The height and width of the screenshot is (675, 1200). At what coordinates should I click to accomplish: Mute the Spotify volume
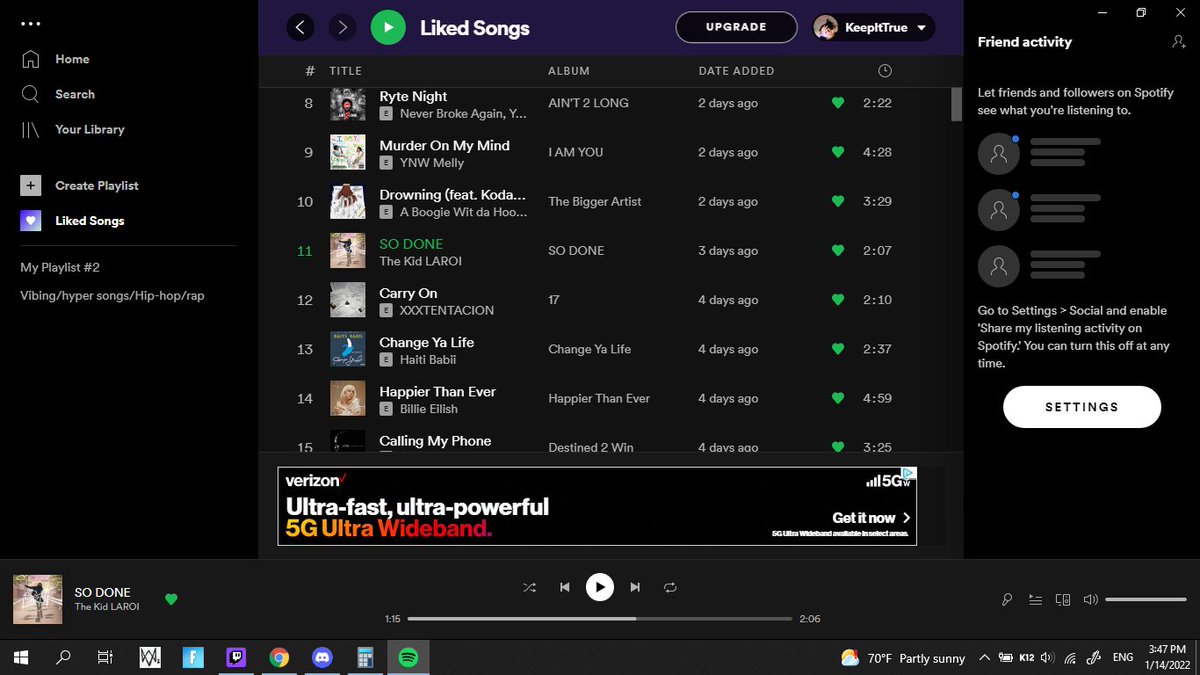pyautogui.click(x=1090, y=599)
